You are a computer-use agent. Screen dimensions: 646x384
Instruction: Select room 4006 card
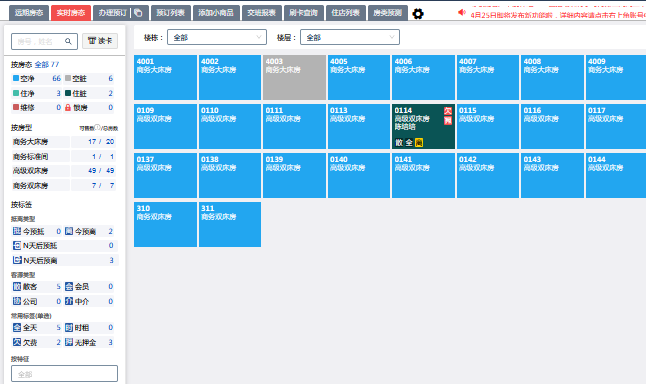423,77
